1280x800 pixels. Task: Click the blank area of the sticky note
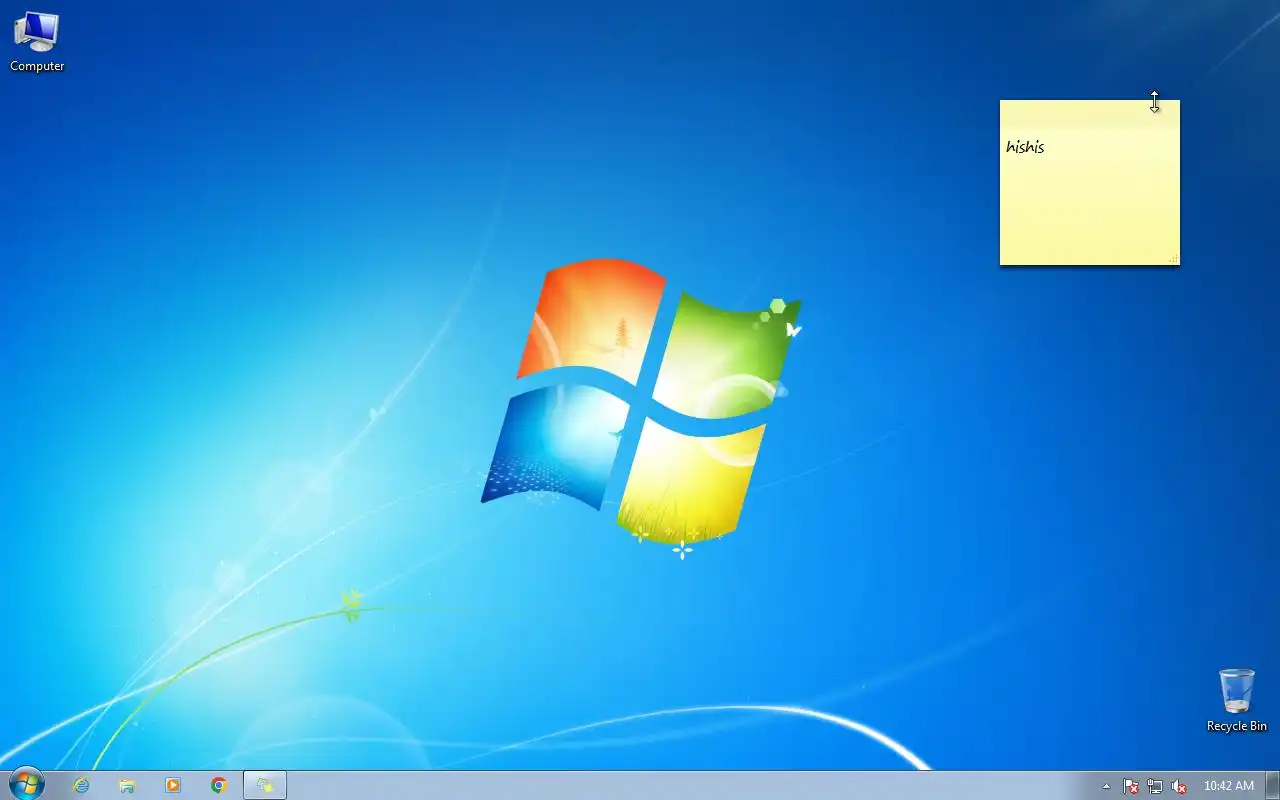point(1090,210)
